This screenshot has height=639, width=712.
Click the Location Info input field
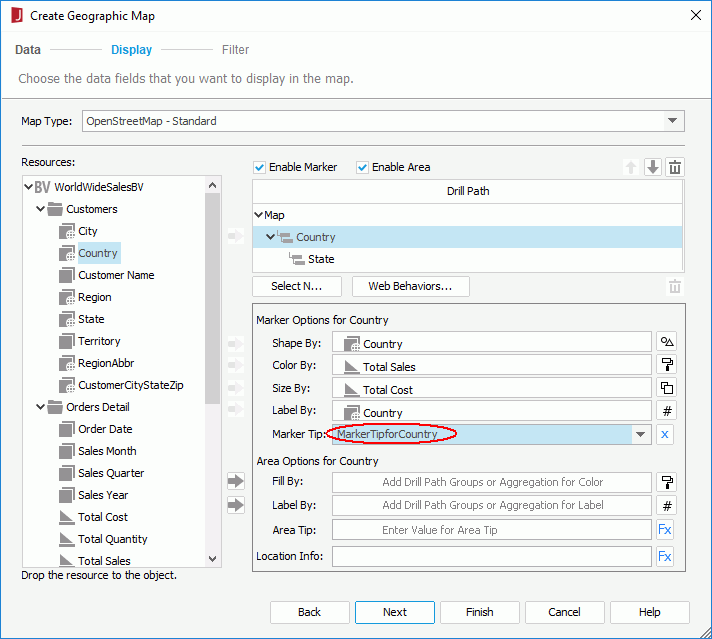[491, 556]
